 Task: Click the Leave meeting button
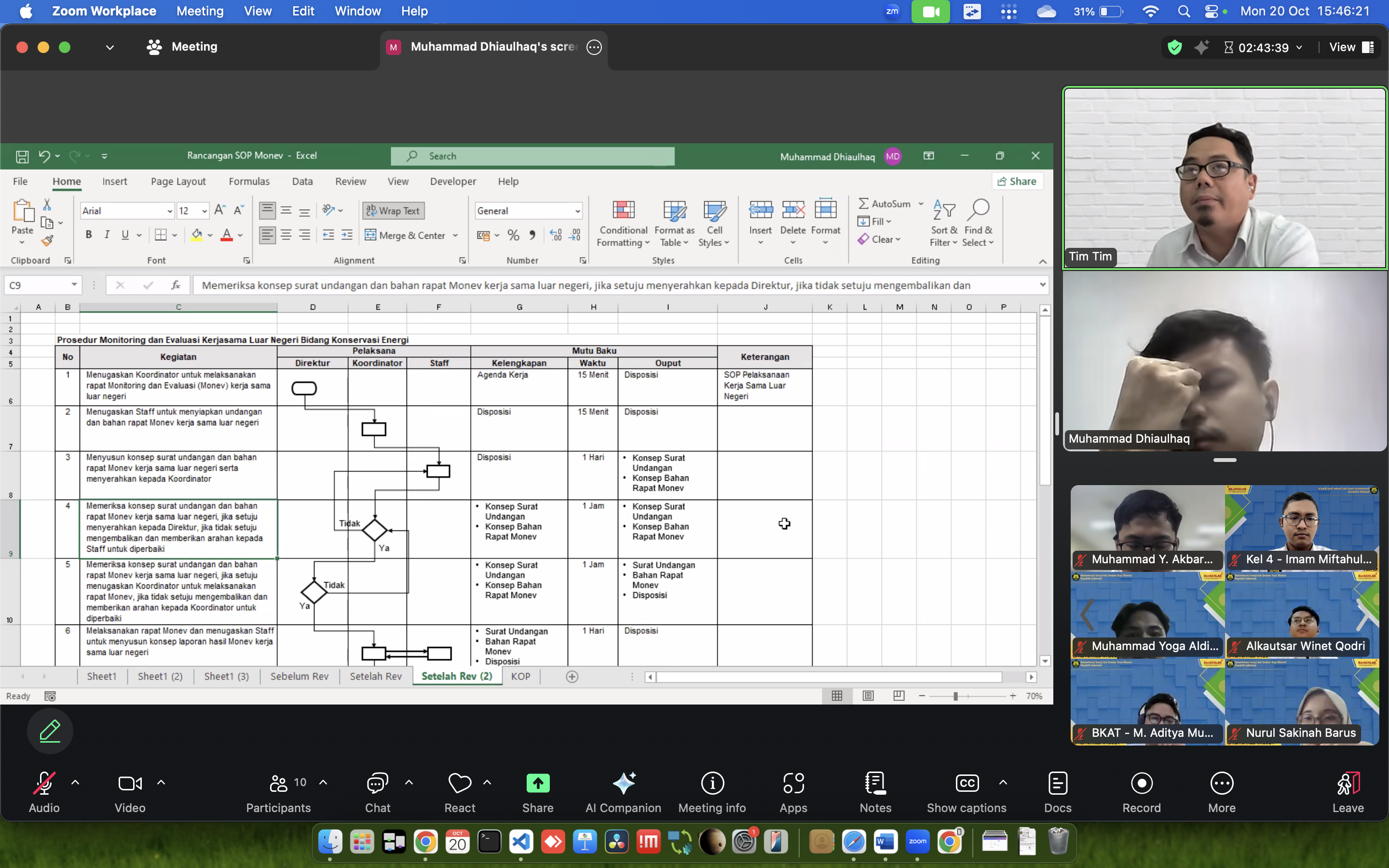(x=1348, y=784)
